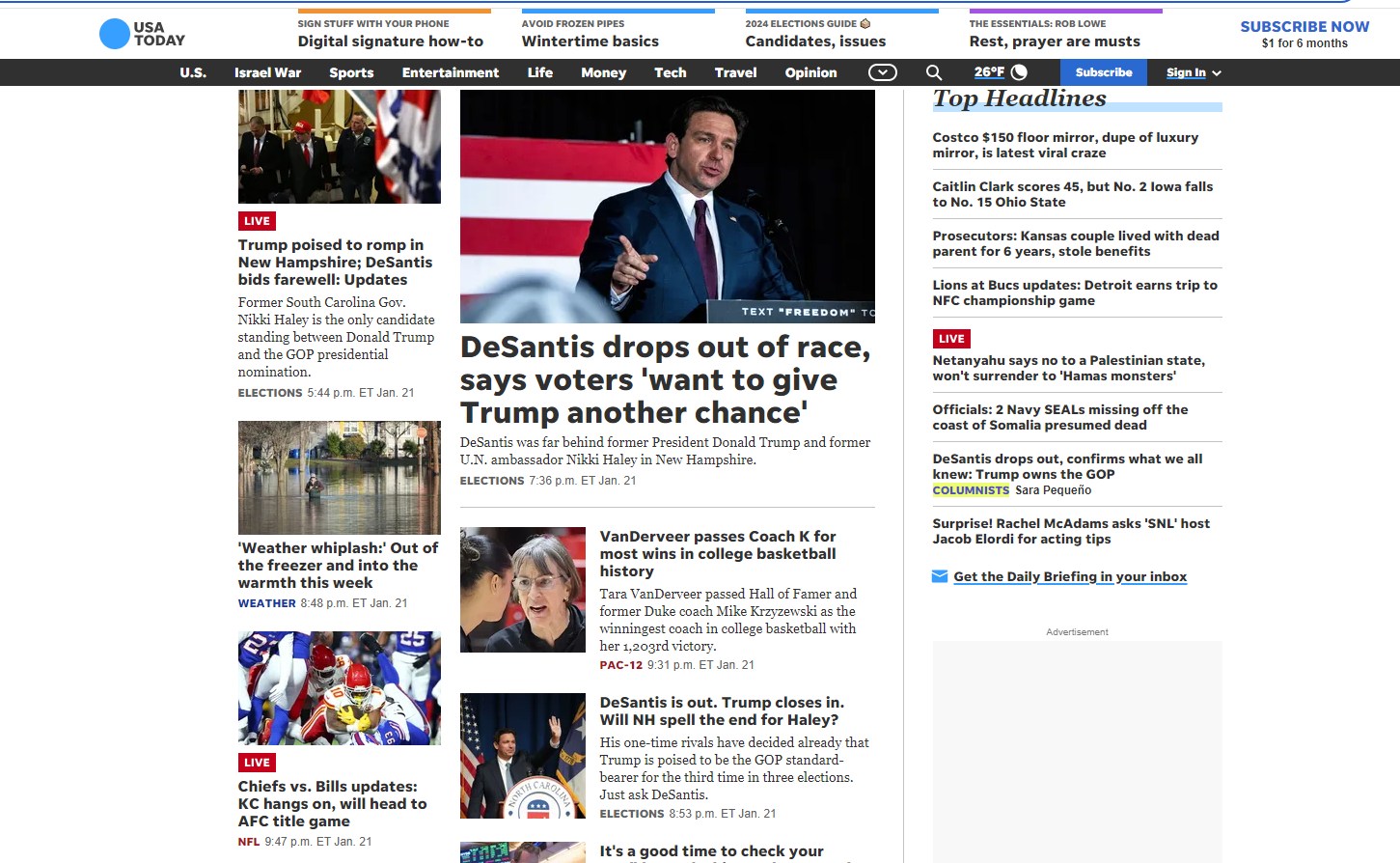The height and width of the screenshot is (863, 1400).
Task: Open the 'Top Headlines' heading
Action: click(1020, 98)
